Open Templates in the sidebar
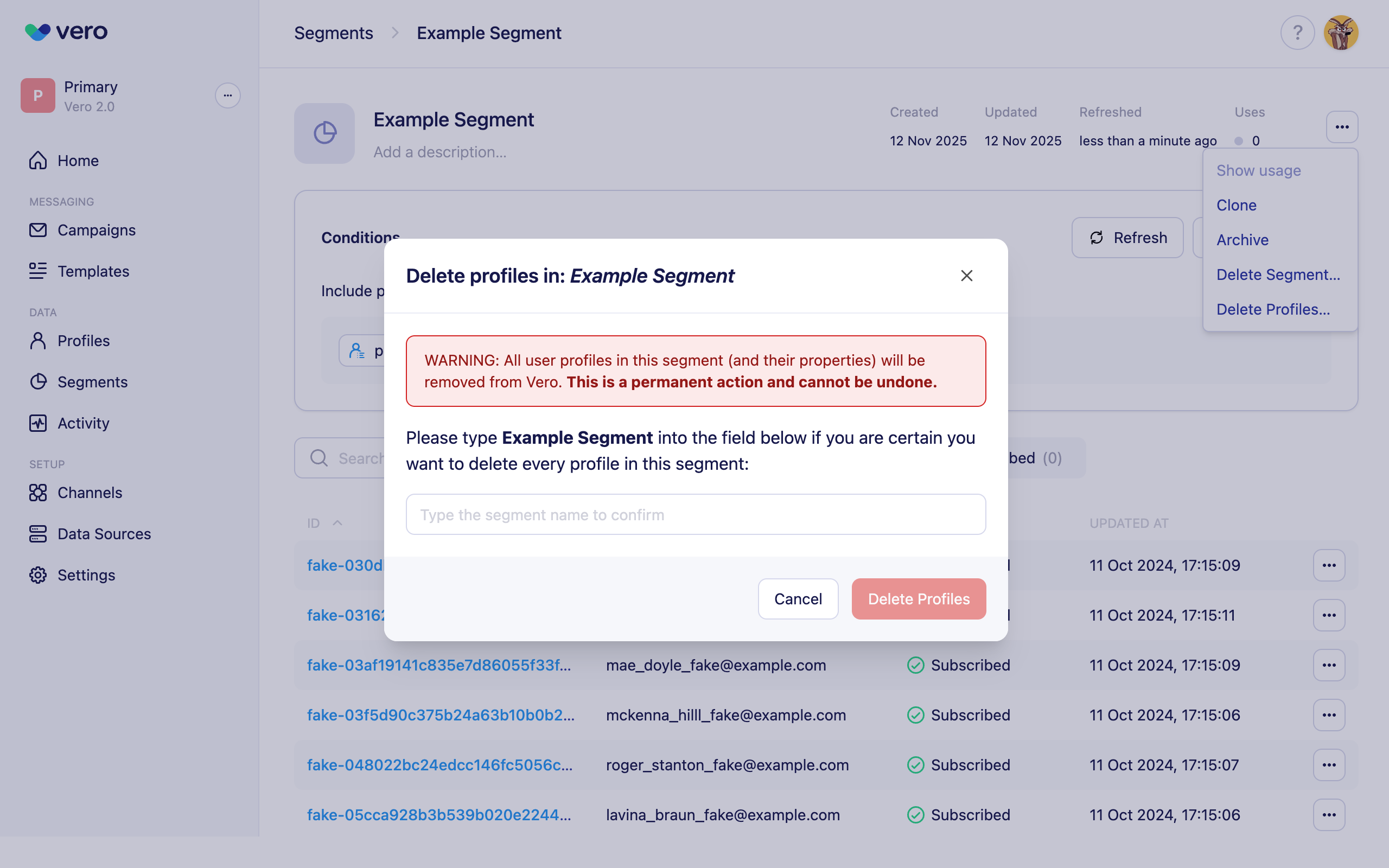This screenshot has height=868, width=1389. click(93, 271)
